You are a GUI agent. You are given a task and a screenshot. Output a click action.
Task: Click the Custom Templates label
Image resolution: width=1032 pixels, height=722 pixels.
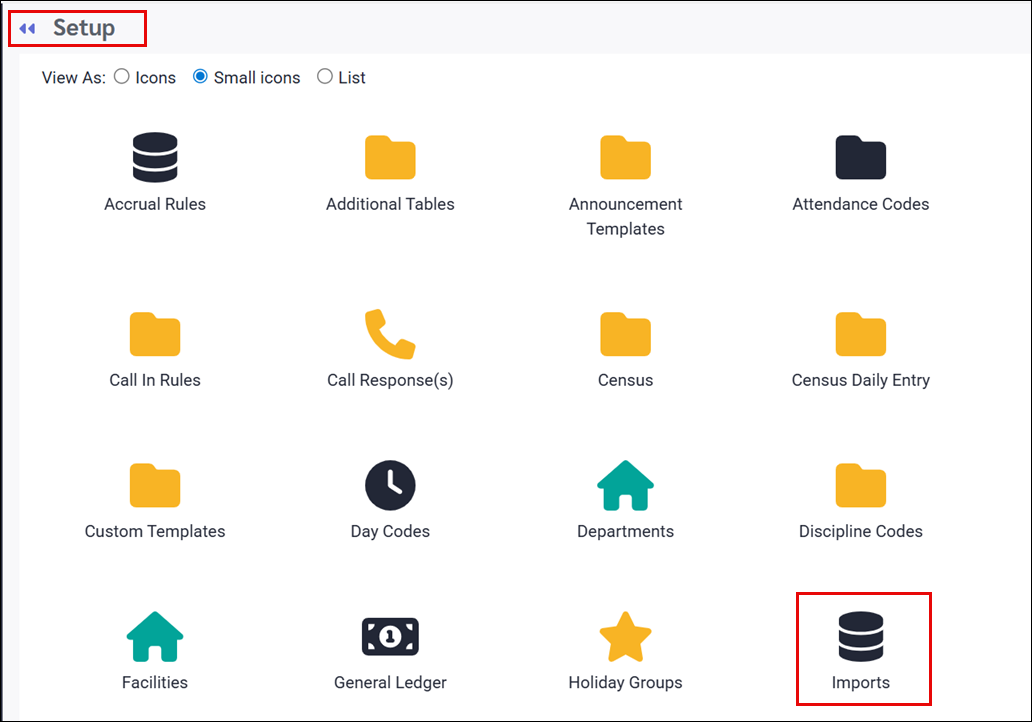pyautogui.click(x=155, y=531)
